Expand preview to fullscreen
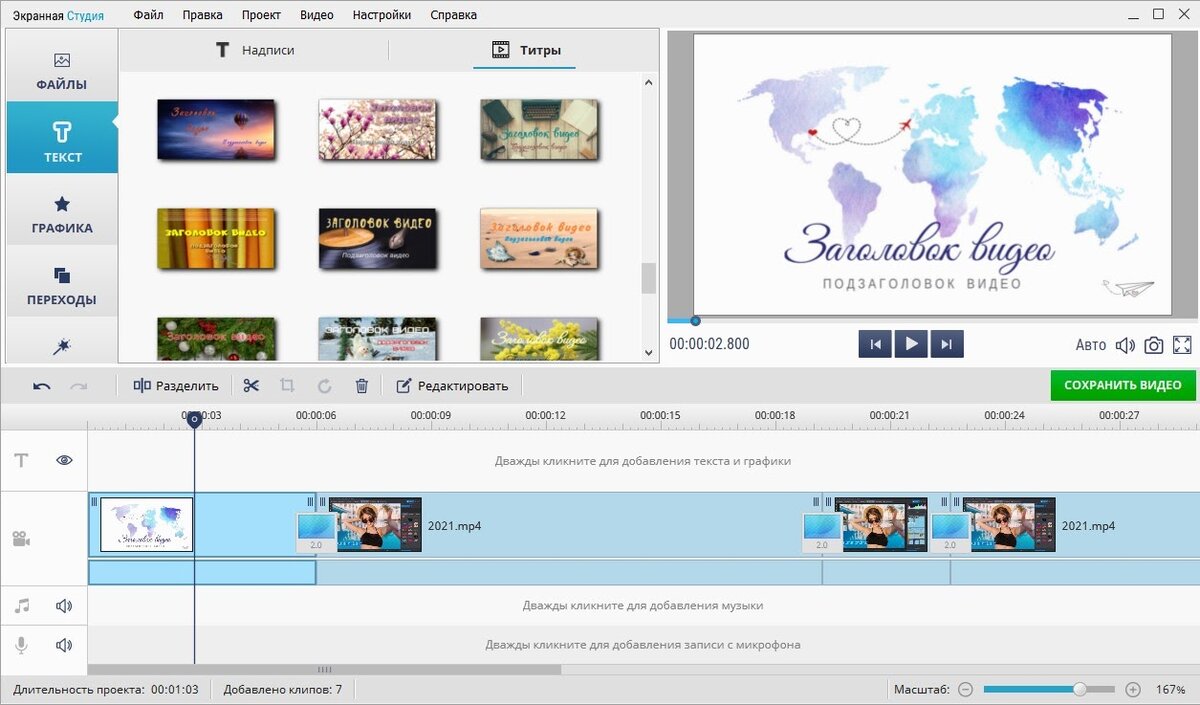The image size is (1200, 705). coord(1182,345)
